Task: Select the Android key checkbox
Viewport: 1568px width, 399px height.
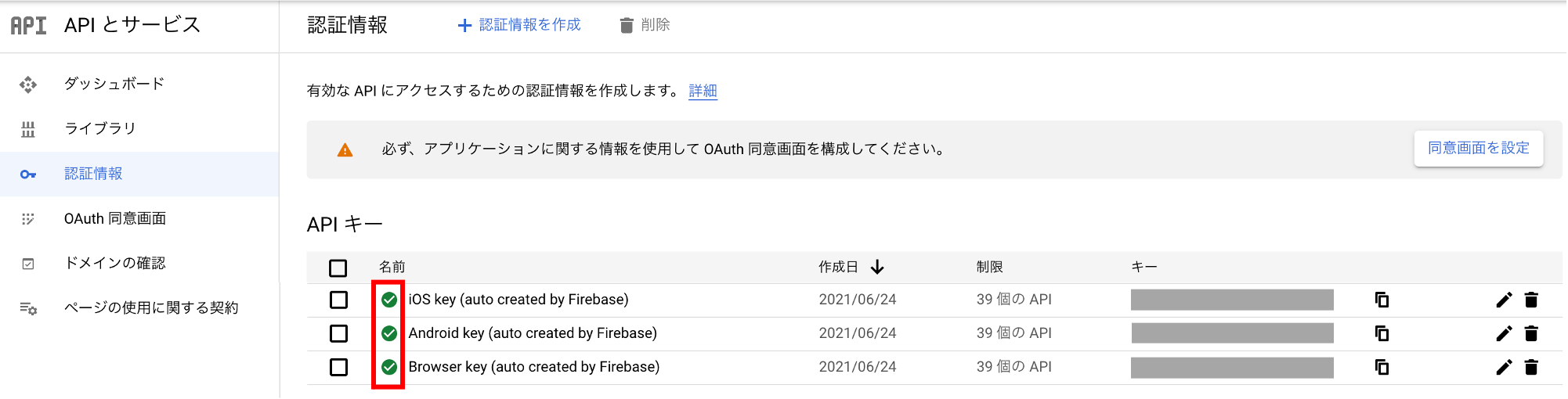Action: (x=338, y=333)
